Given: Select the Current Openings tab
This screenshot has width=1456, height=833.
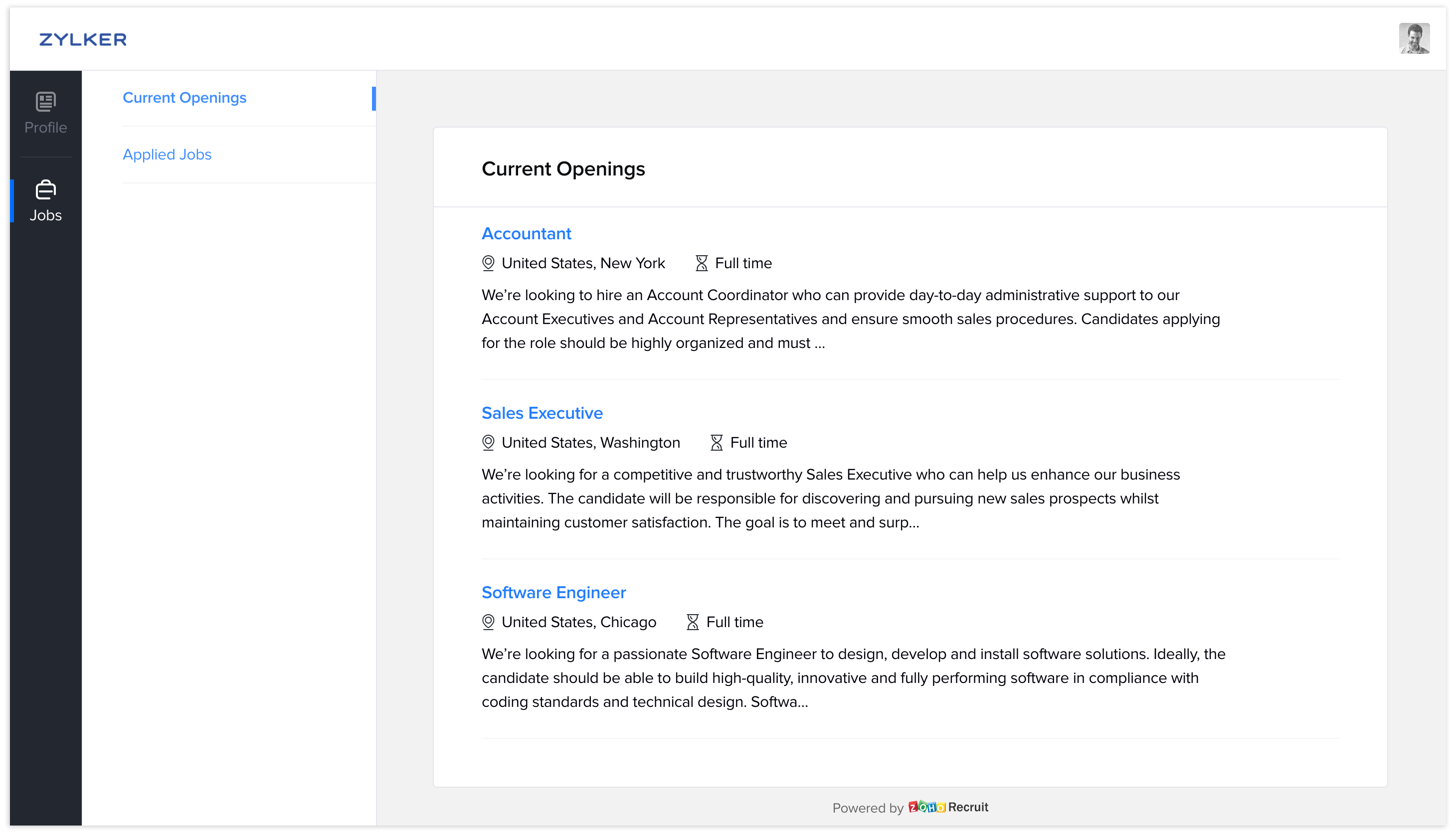Looking at the screenshot, I should [184, 98].
